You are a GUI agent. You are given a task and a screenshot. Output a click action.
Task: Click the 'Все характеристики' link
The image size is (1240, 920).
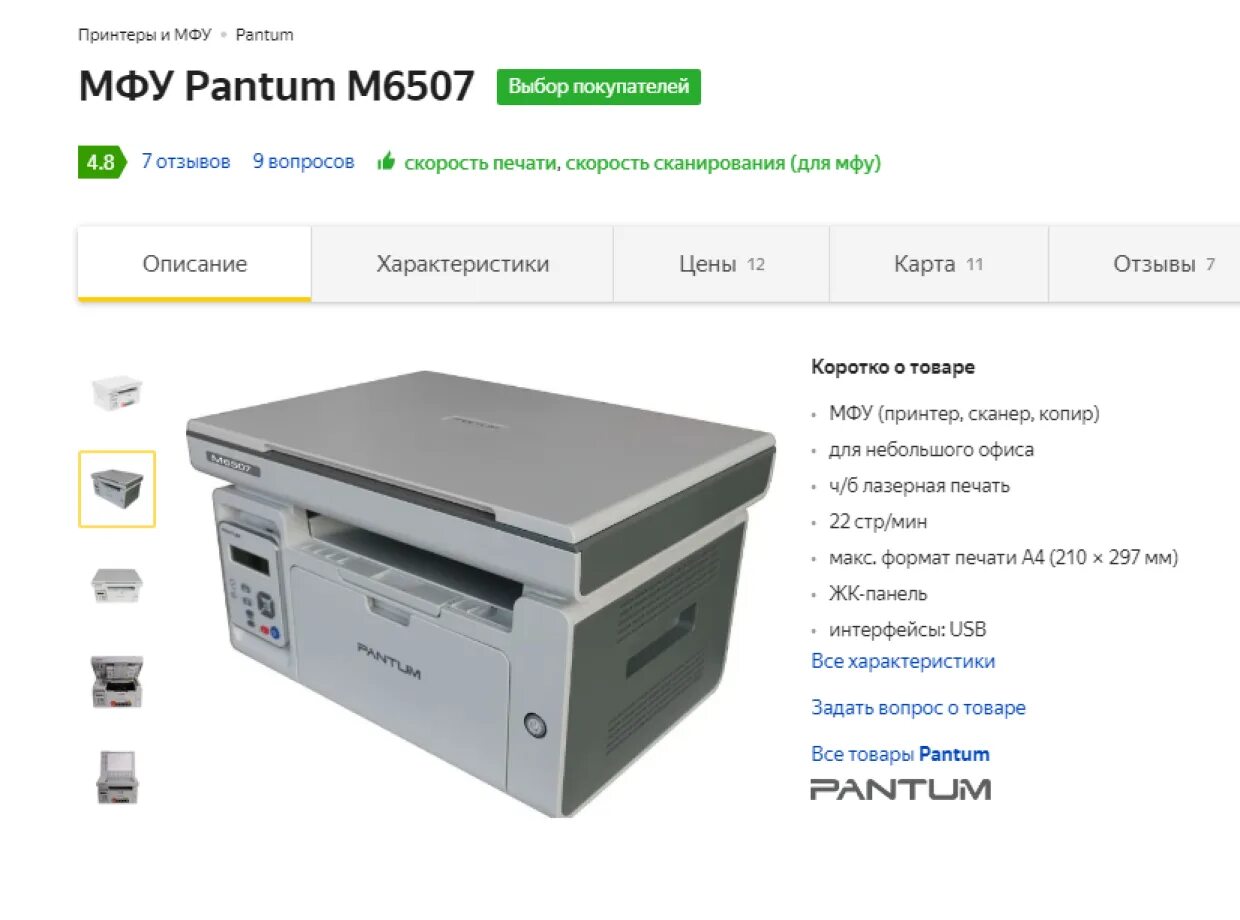[903, 661]
